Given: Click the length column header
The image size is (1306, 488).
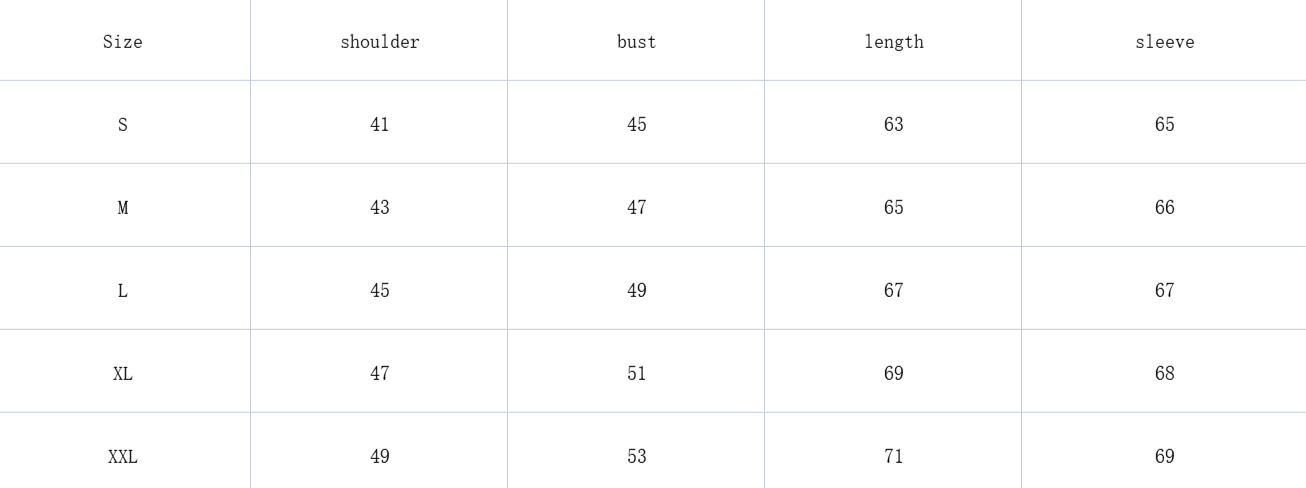Looking at the screenshot, I should (x=894, y=42).
